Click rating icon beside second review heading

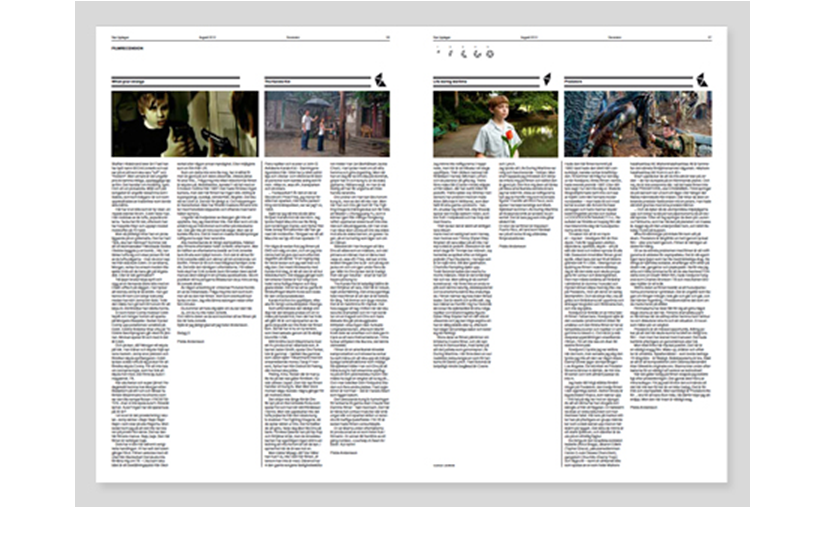(379, 80)
